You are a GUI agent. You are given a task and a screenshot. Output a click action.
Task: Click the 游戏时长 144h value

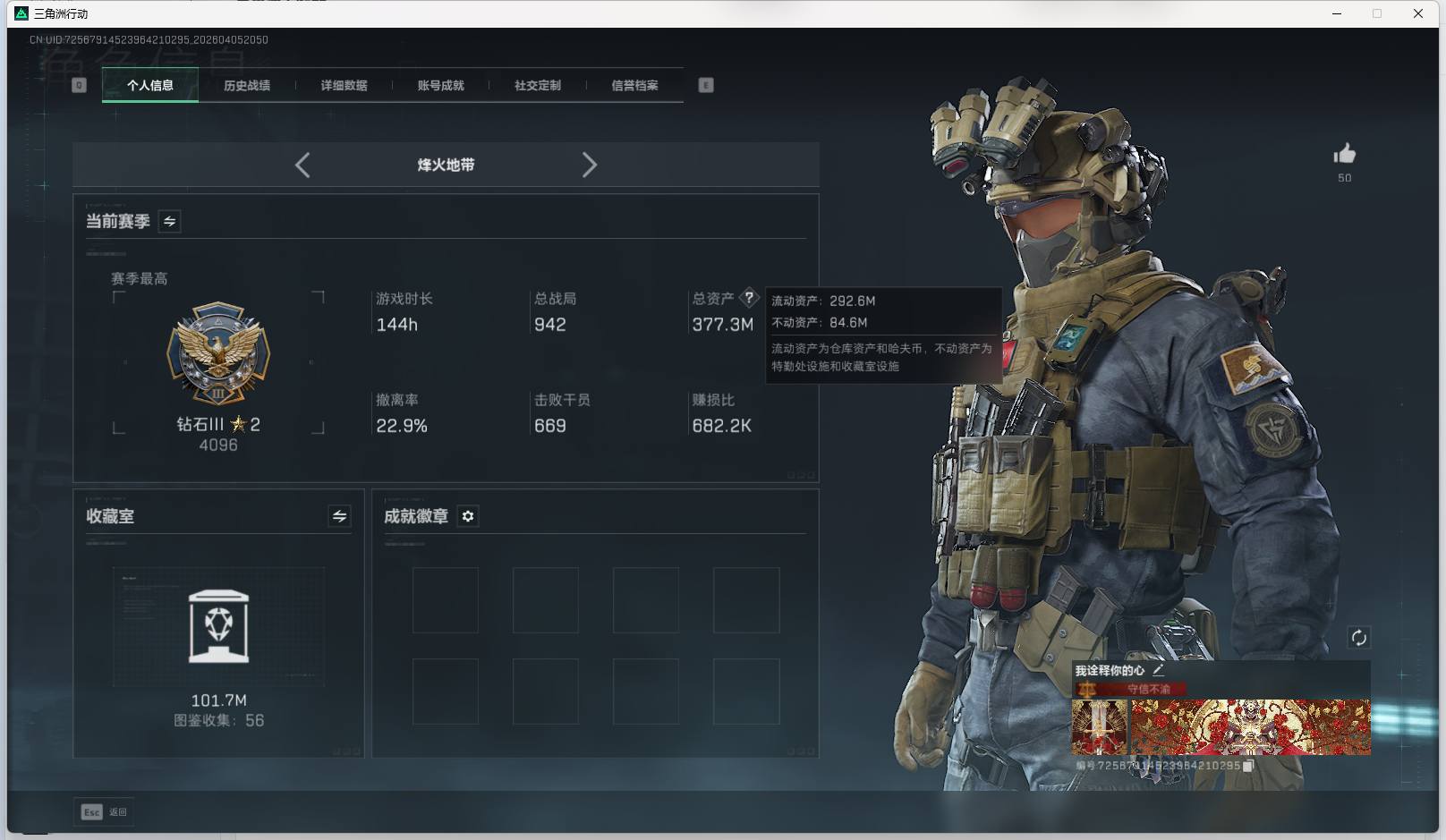pos(397,325)
